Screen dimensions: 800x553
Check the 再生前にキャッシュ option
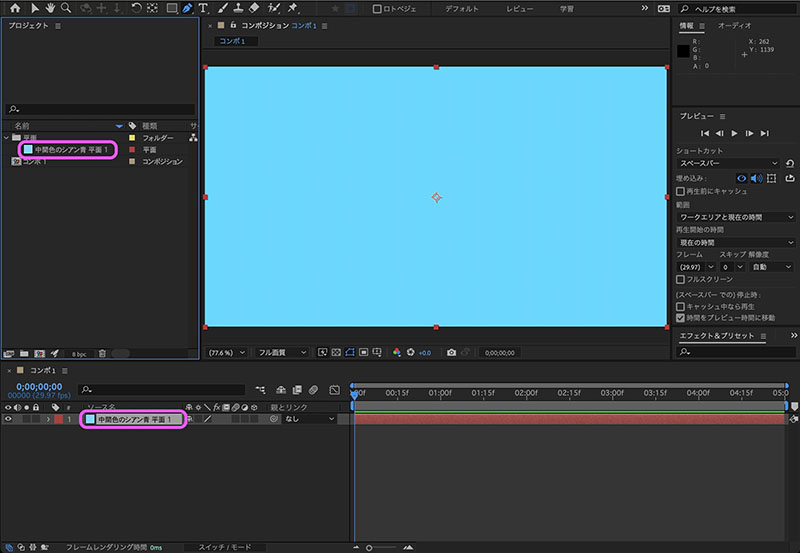point(680,191)
